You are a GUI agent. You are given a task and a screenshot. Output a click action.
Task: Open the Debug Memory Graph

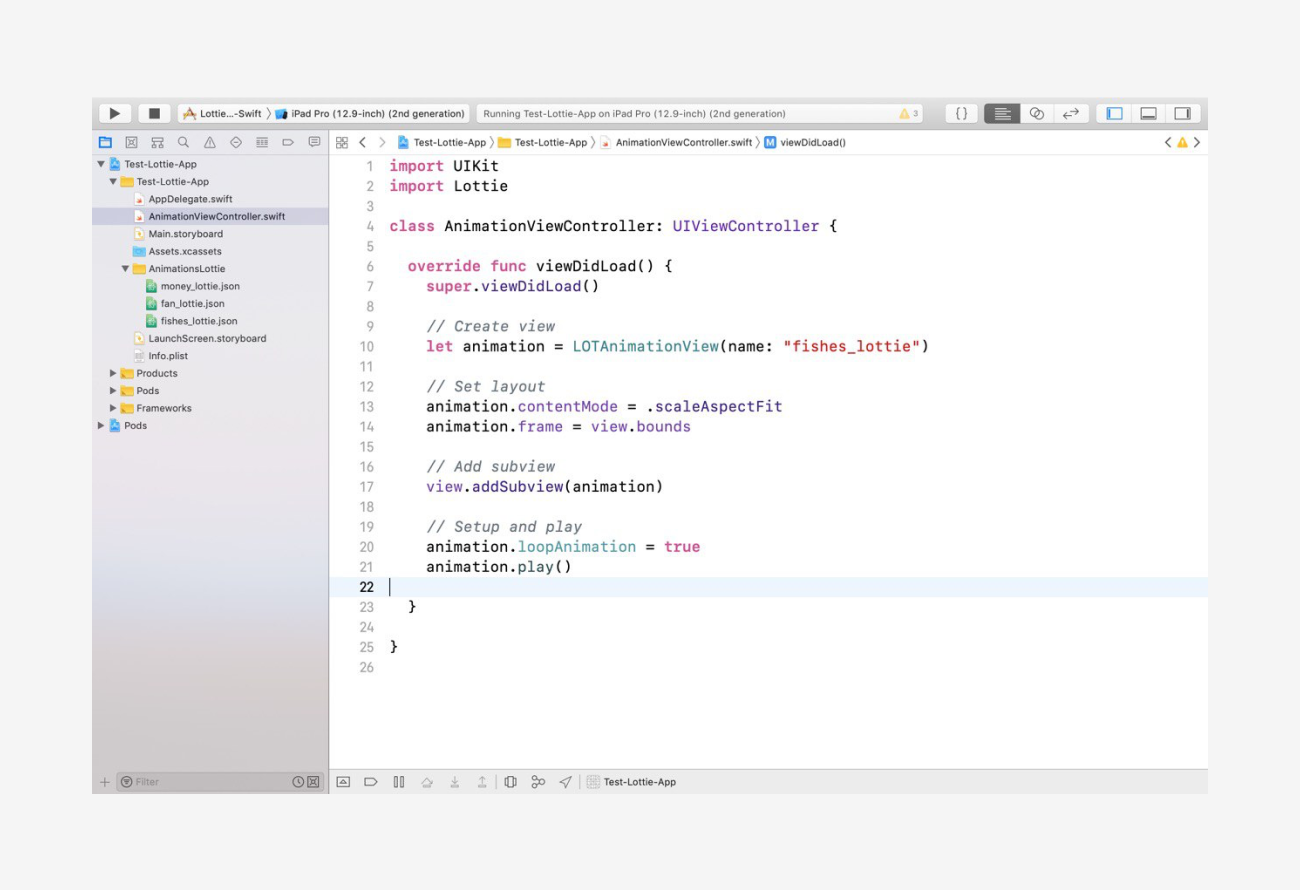(538, 782)
